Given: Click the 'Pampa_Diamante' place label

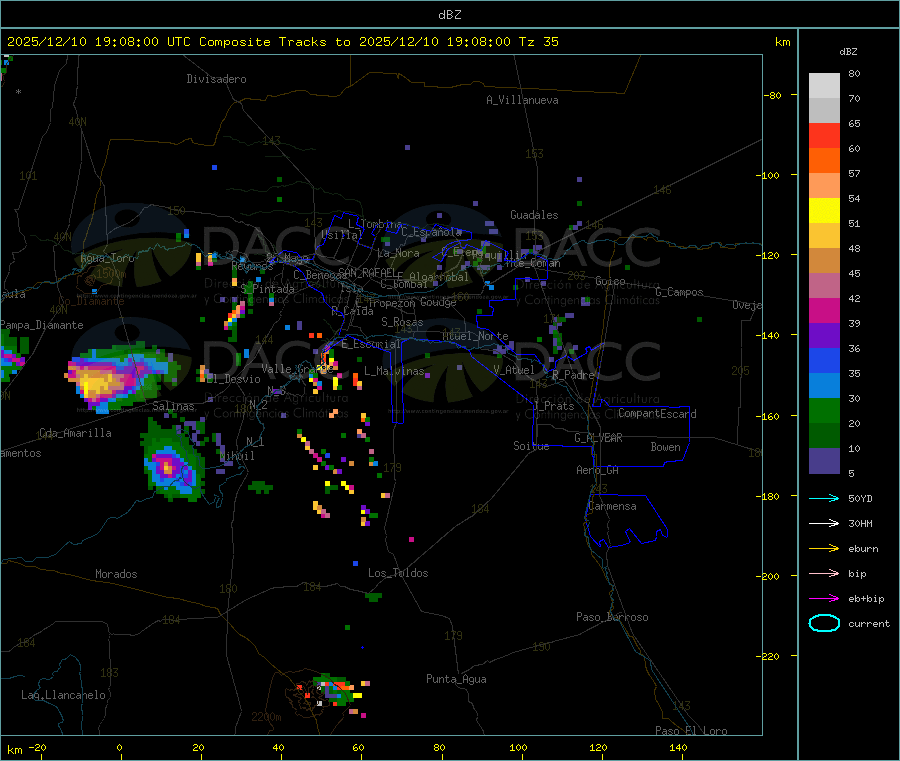Looking at the screenshot, I should pos(42,325).
